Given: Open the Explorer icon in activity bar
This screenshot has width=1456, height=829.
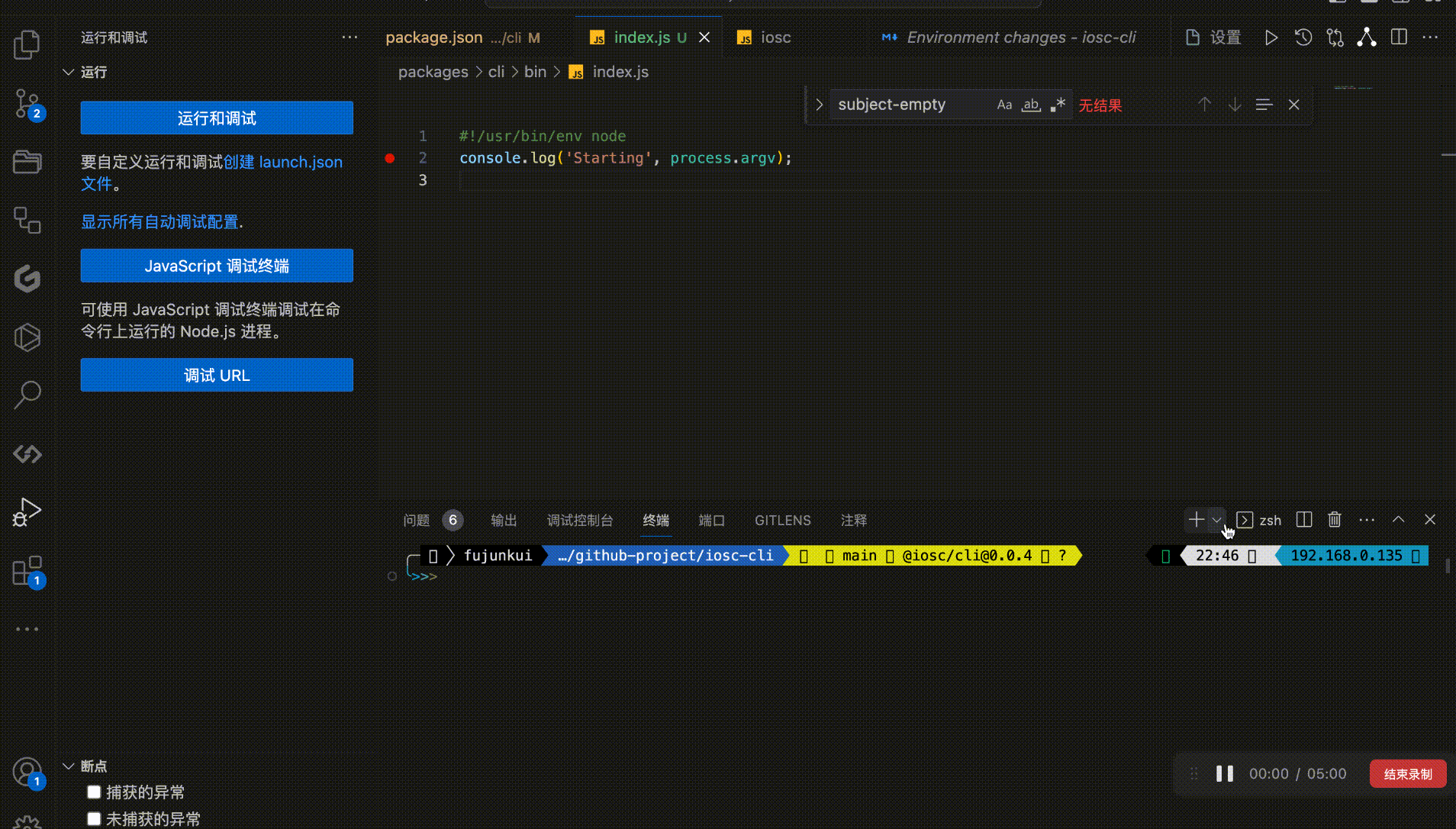Looking at the screenshot, I should [x=27, y=44].
